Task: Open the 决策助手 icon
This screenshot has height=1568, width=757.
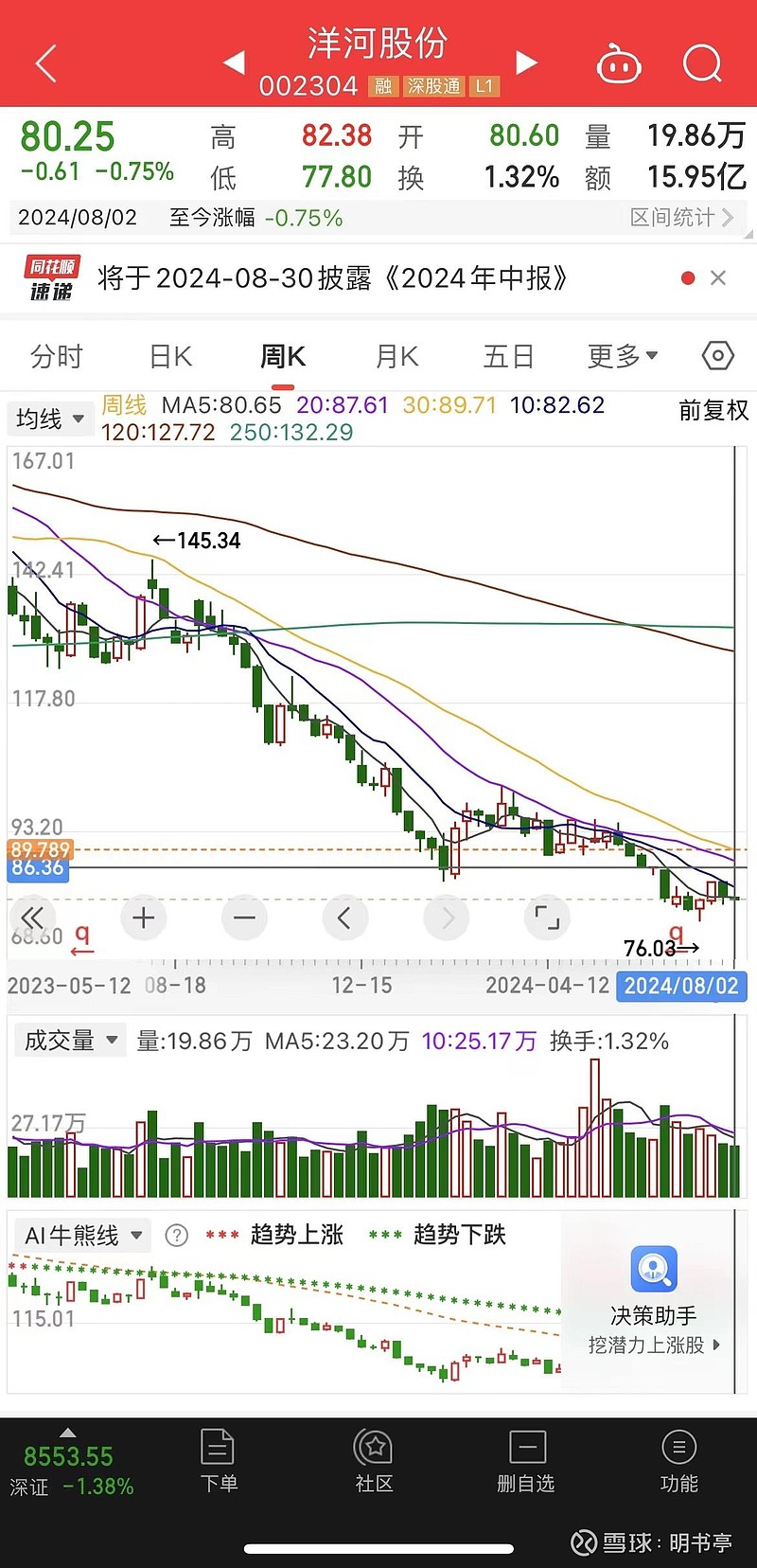Action: pyautogui.click(x=653, y=1269)
